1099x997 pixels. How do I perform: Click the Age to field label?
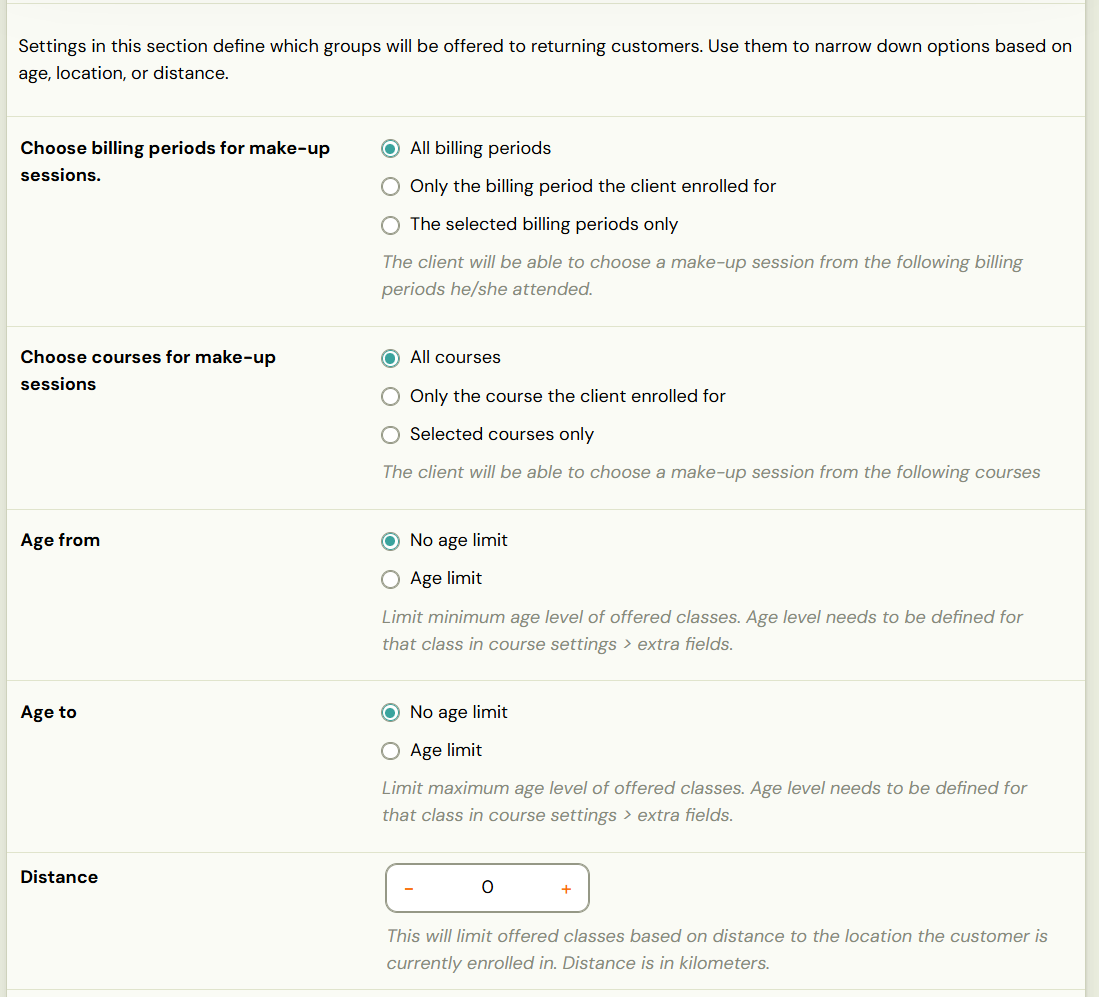(x=48, y=712)
